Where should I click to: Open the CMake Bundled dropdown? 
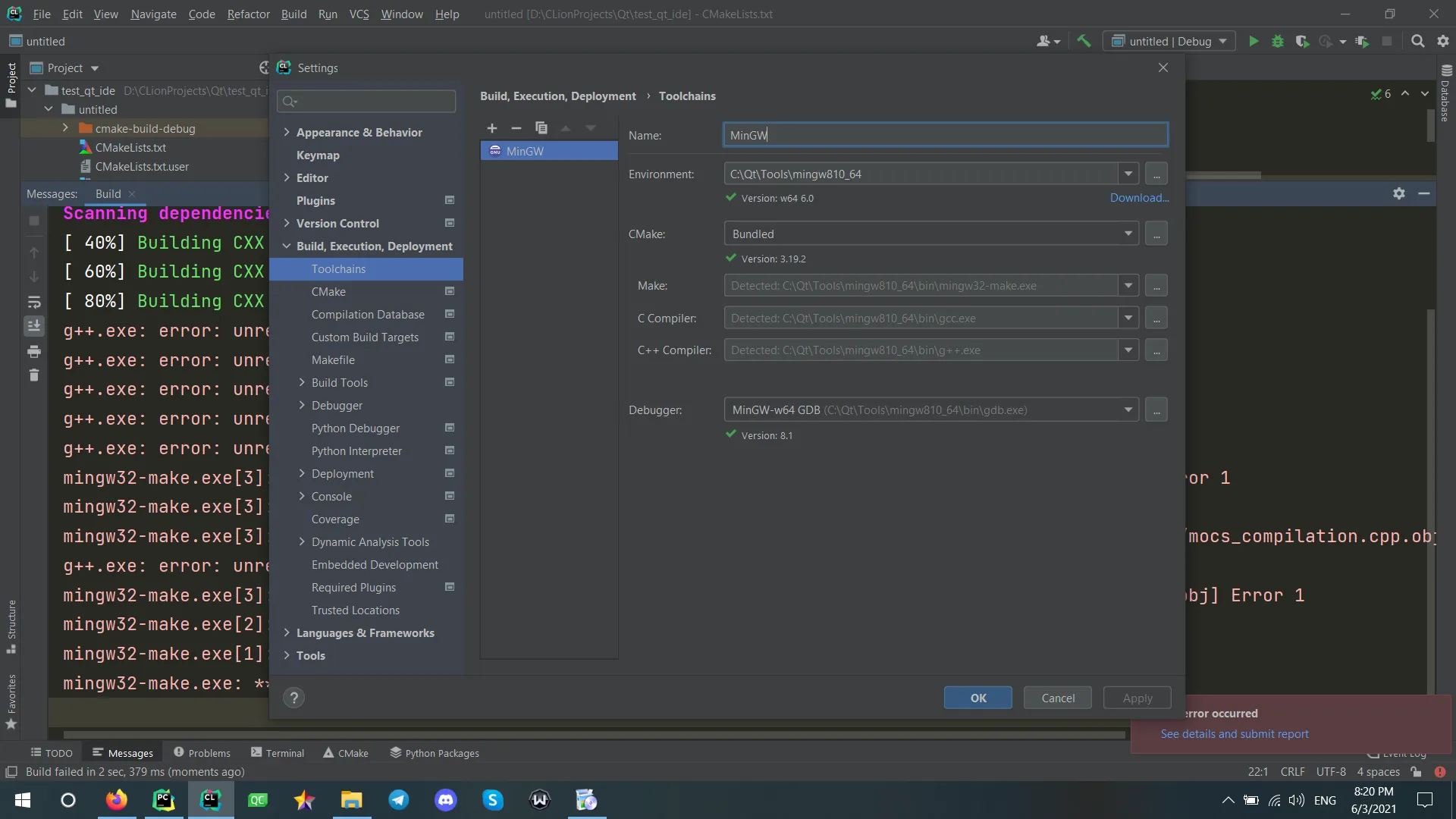tap(1128, 234)
